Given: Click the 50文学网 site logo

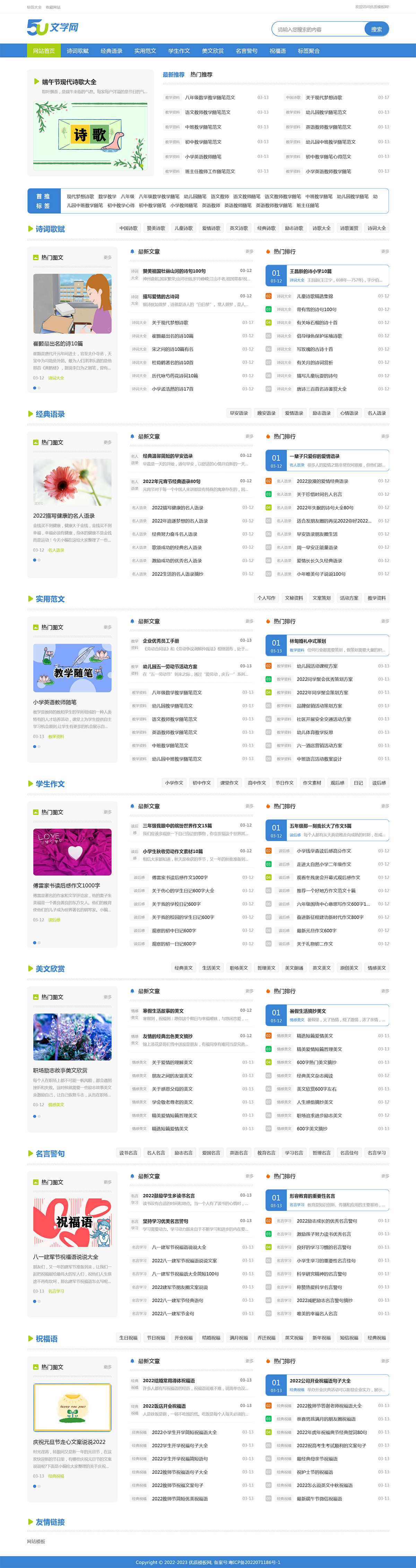Looking at the screenshot, I should click(52, 28).
